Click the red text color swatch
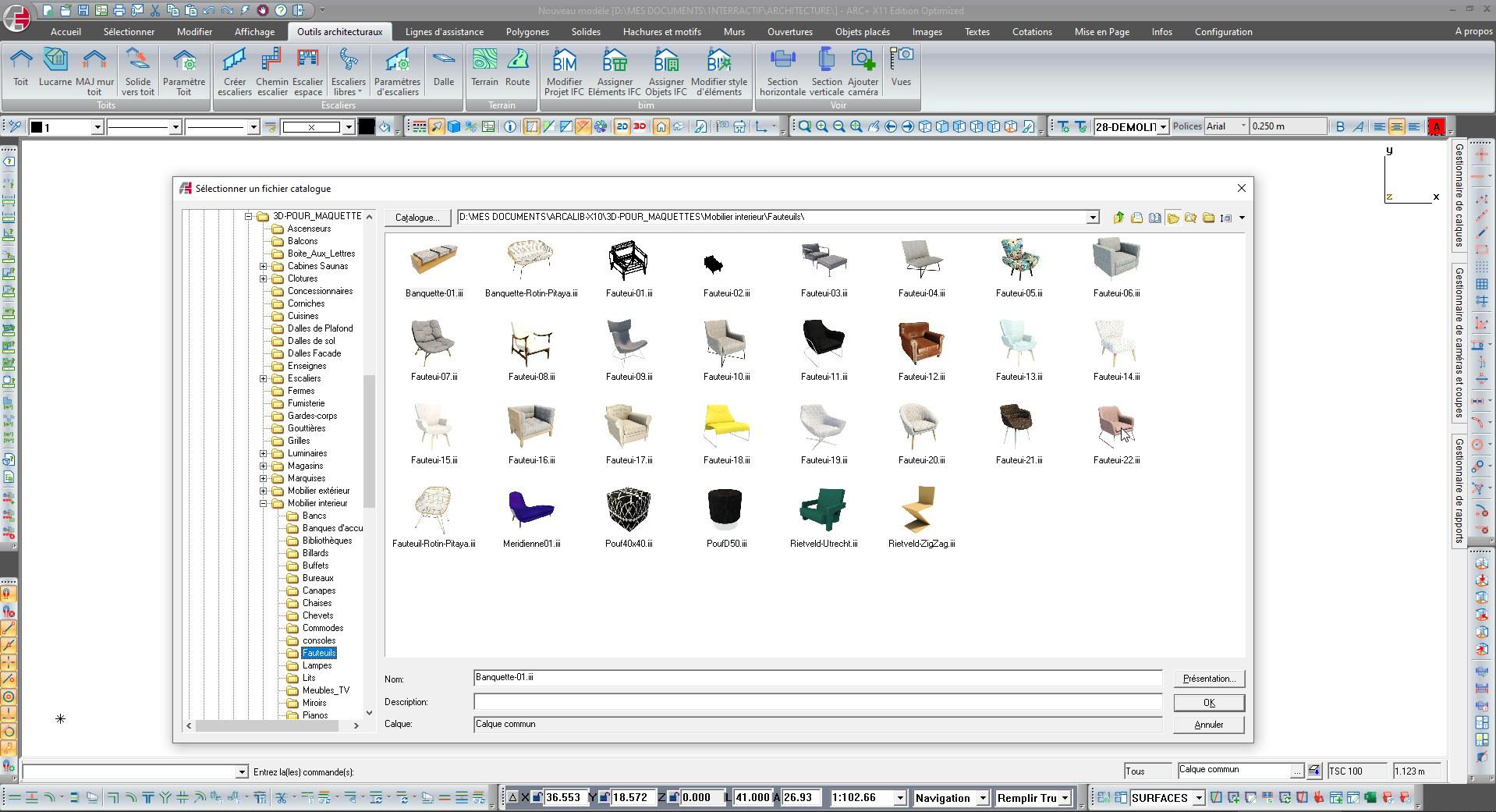This screenshot has width=1496, height=812. click(1436, 126)
